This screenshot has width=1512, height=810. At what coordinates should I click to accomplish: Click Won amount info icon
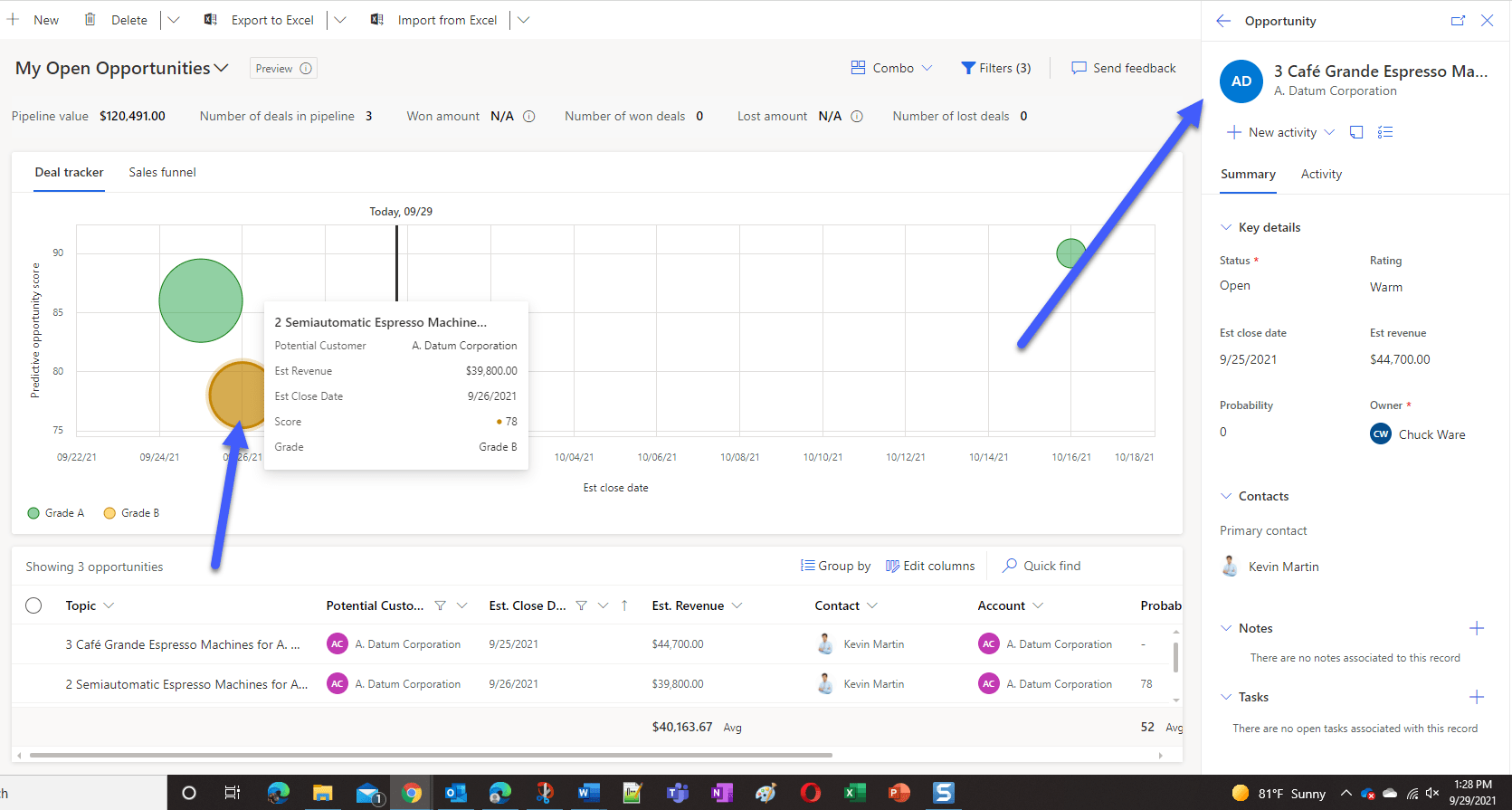(x=529, y=116)
